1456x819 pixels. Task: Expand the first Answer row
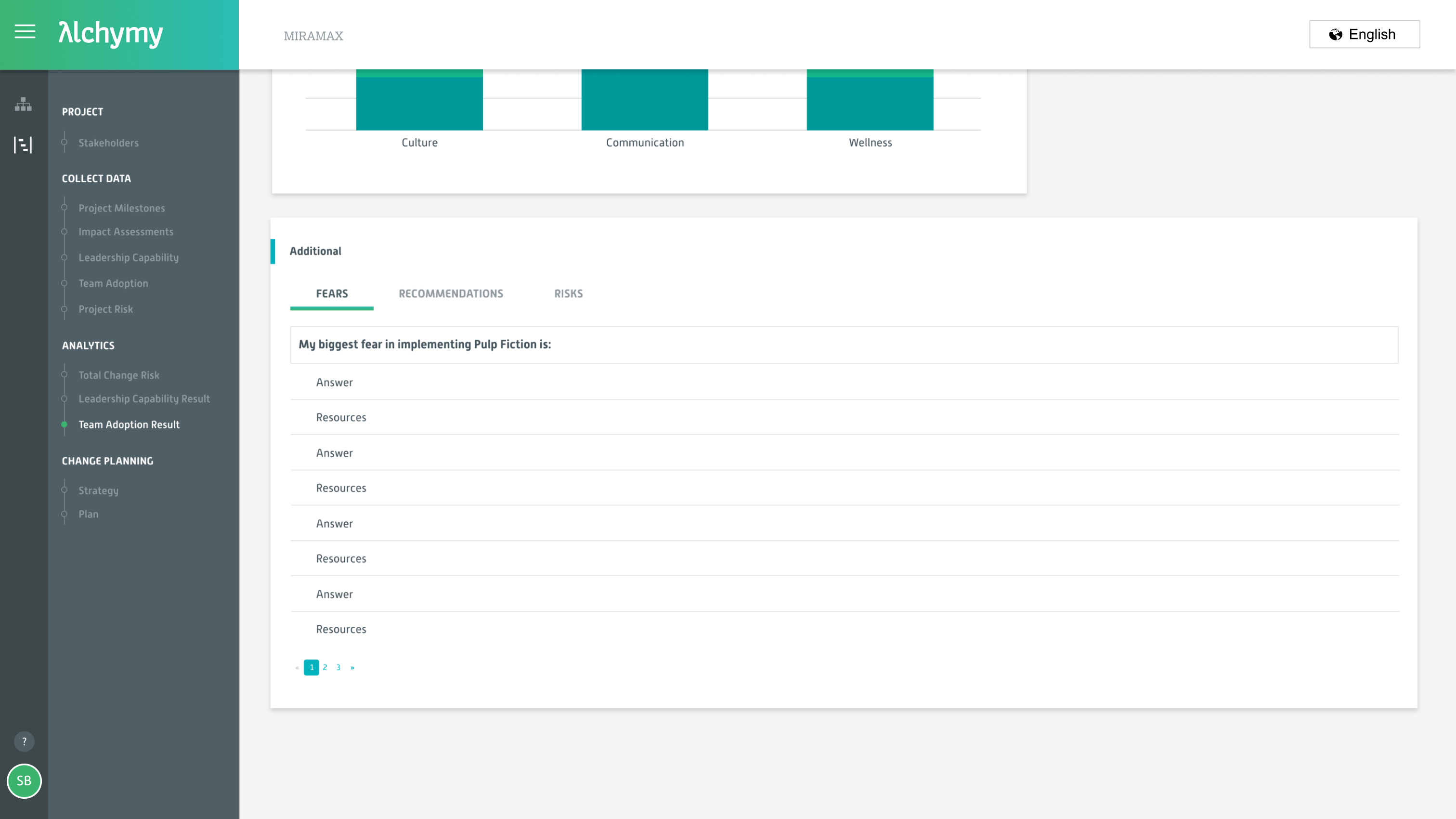pyautogui.click(x=334, y=383)
